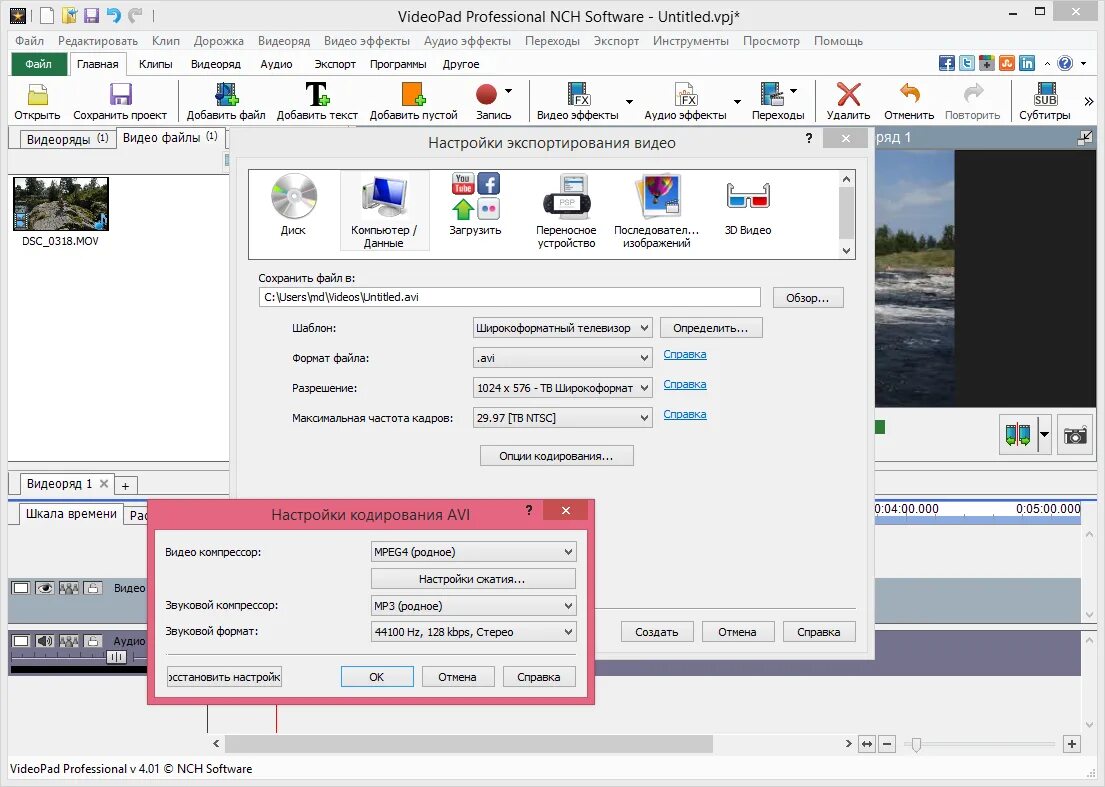This screenshot has height=787, width=1105.
Task: Choose Переносное устройство export option
Action: tap(567, 210)
